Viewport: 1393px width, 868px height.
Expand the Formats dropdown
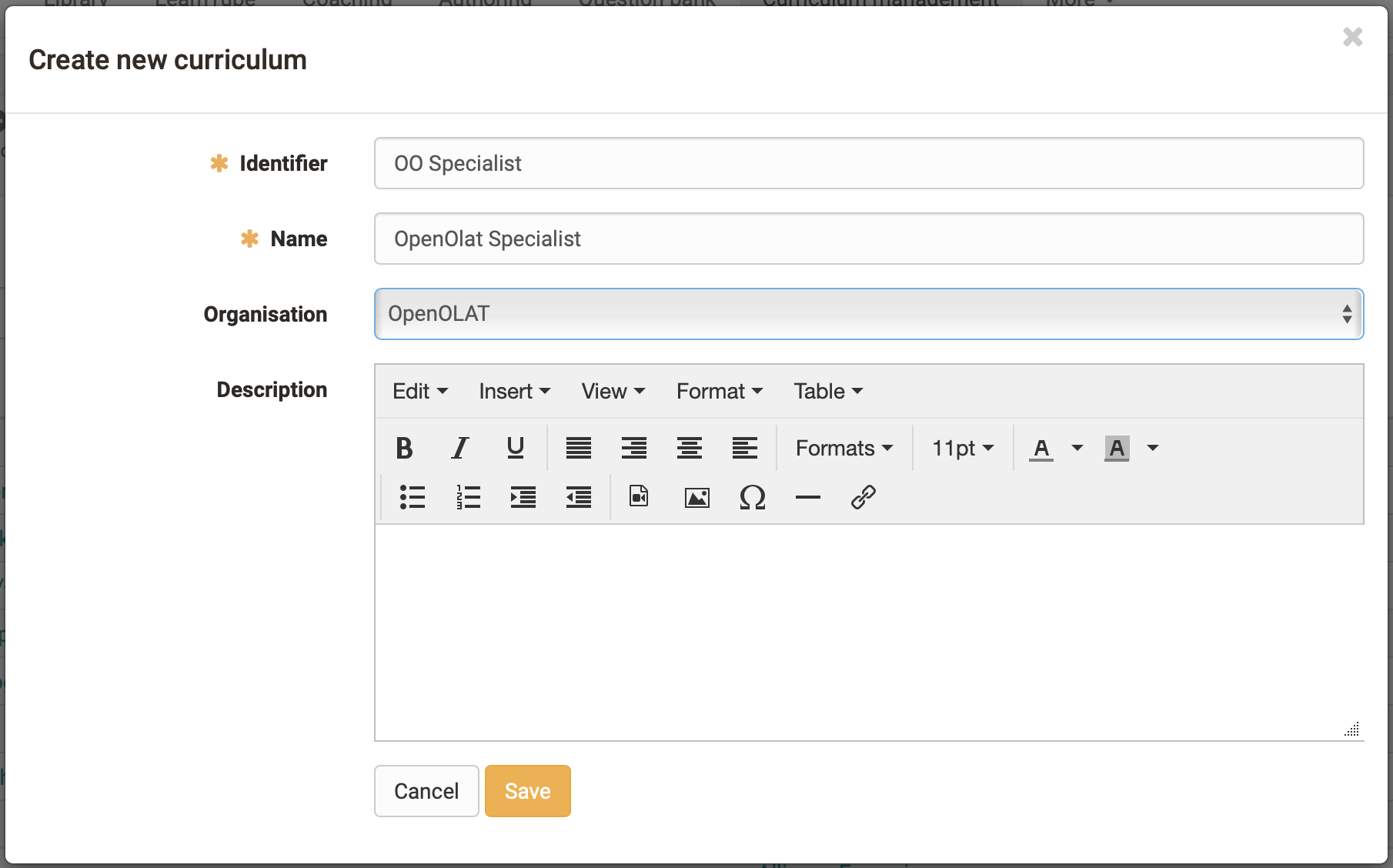tap(844, 448)
